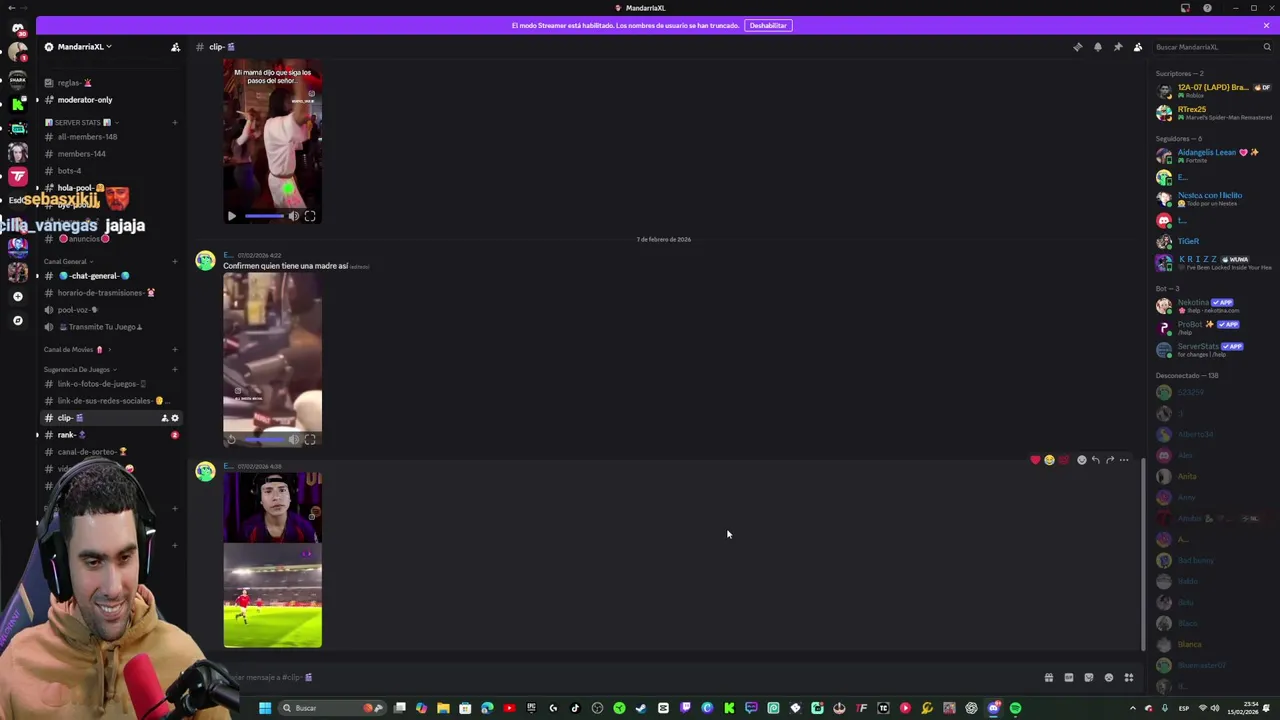The height and width of the screenshot is (720, 1280).
Task: Create channel in Canal de Movies category
Action: coord(175,349)
